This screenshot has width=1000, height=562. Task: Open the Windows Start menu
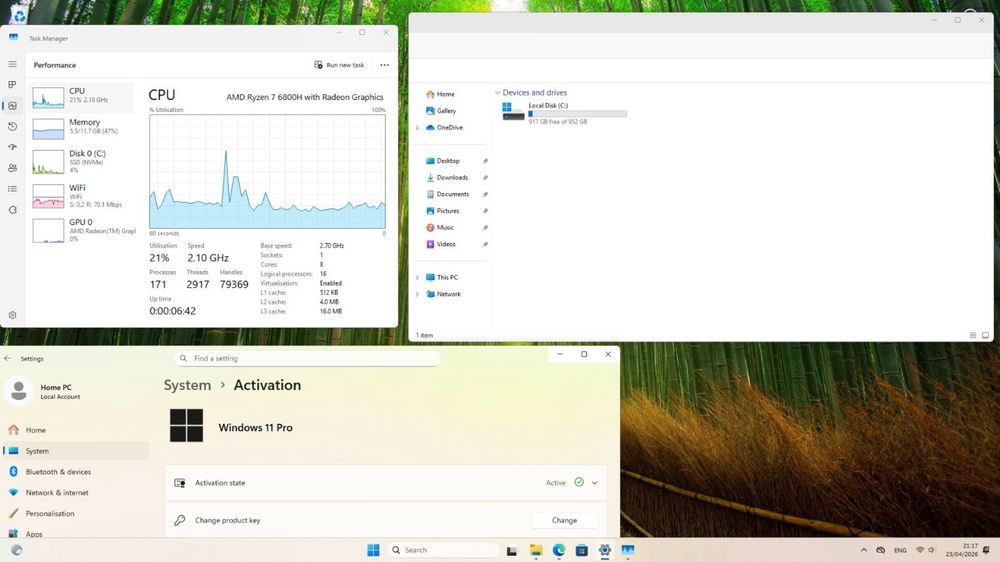[374, 550]
